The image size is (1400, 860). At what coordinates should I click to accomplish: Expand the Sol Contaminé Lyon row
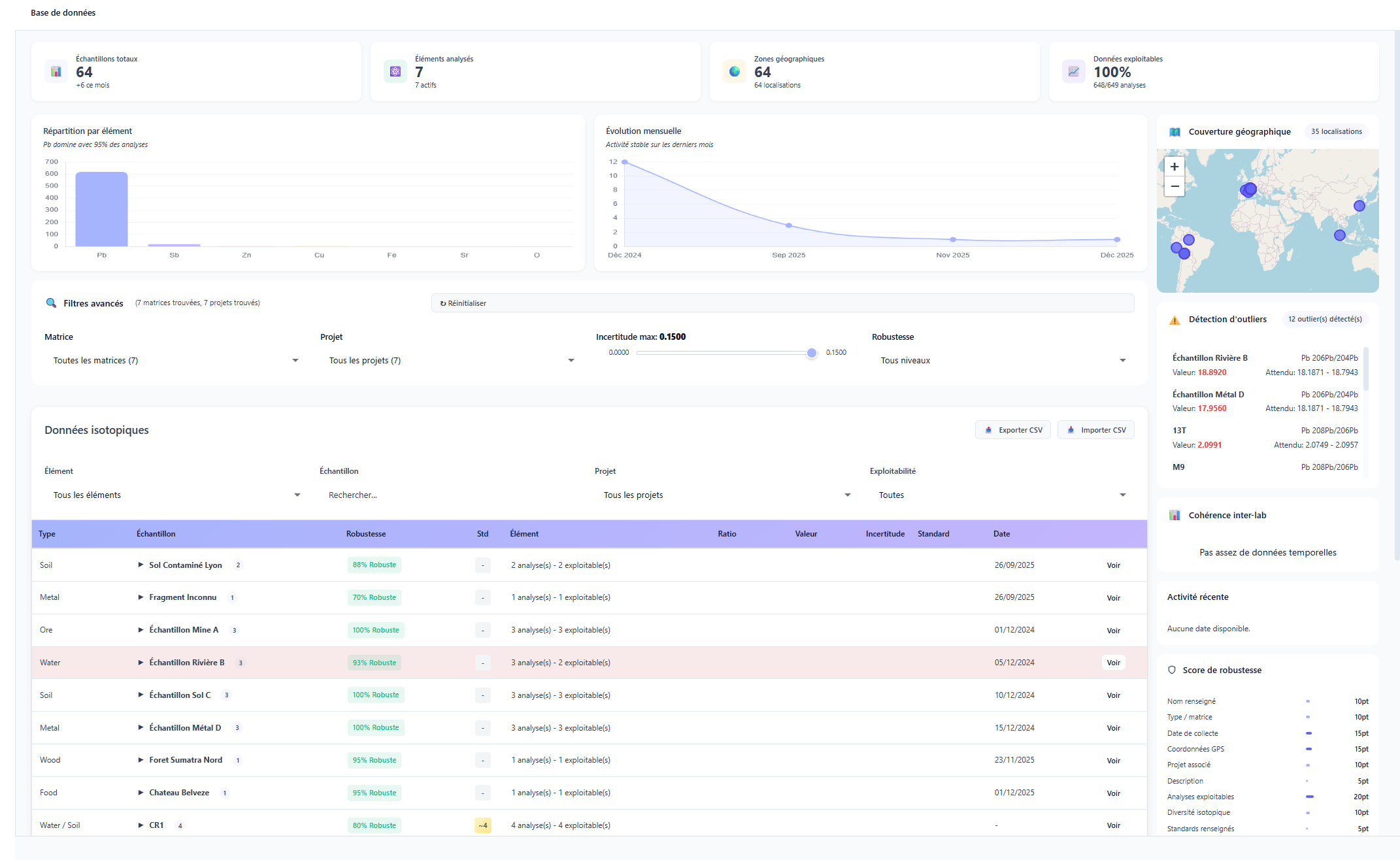click(x=141, y=565)
